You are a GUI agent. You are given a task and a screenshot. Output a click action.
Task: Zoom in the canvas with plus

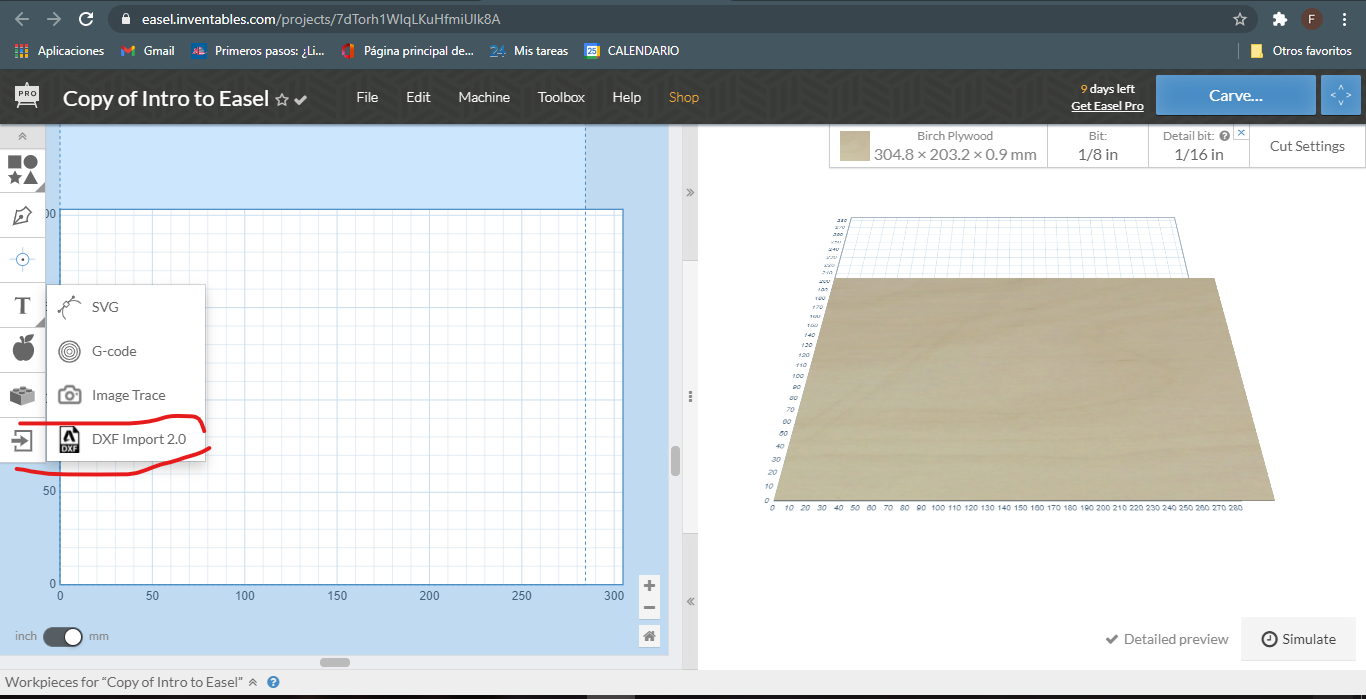(650, 586)
